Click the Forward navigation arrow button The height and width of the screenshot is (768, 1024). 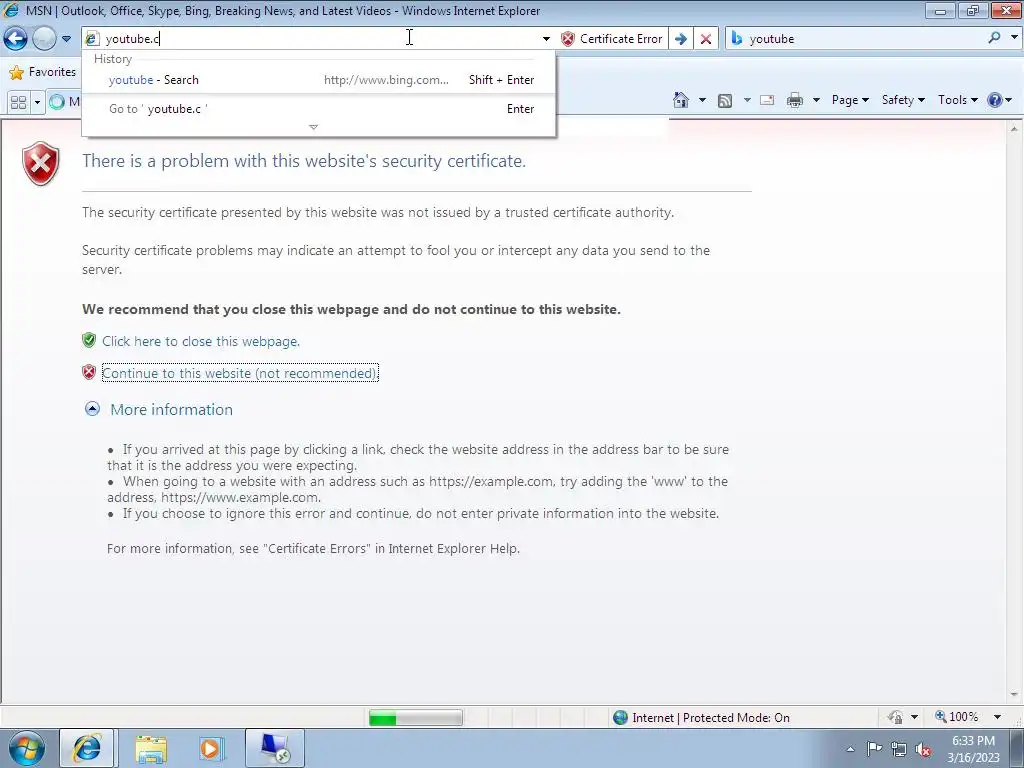44,39
